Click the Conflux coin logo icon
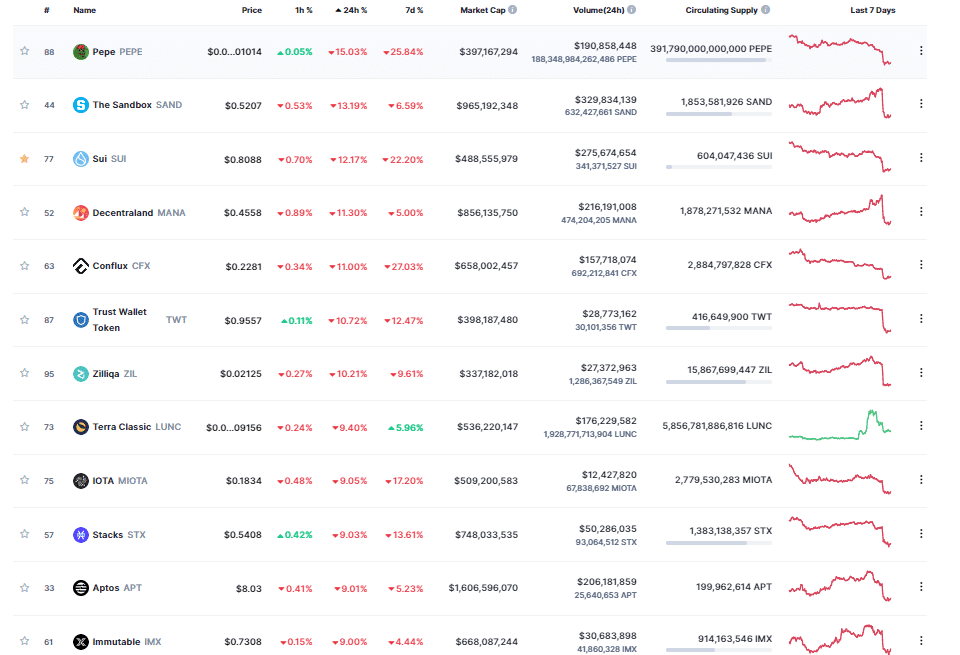The height and width of the screenshot is (655, 960). [x=81, y=266]
